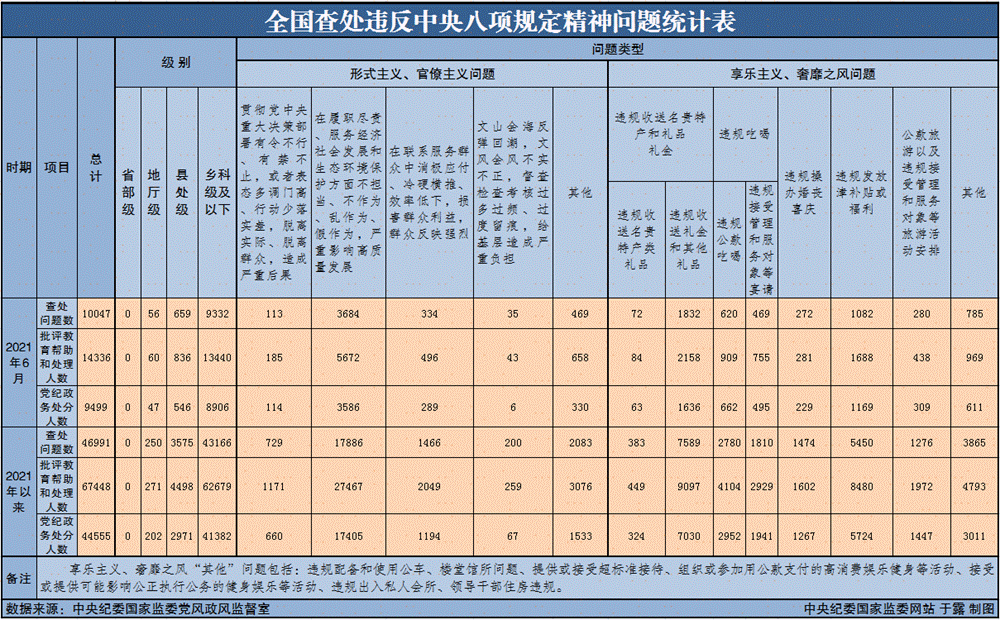1000x620 pixels.
Task: Select the 省部级 column header
Action: tap(128, 193)
